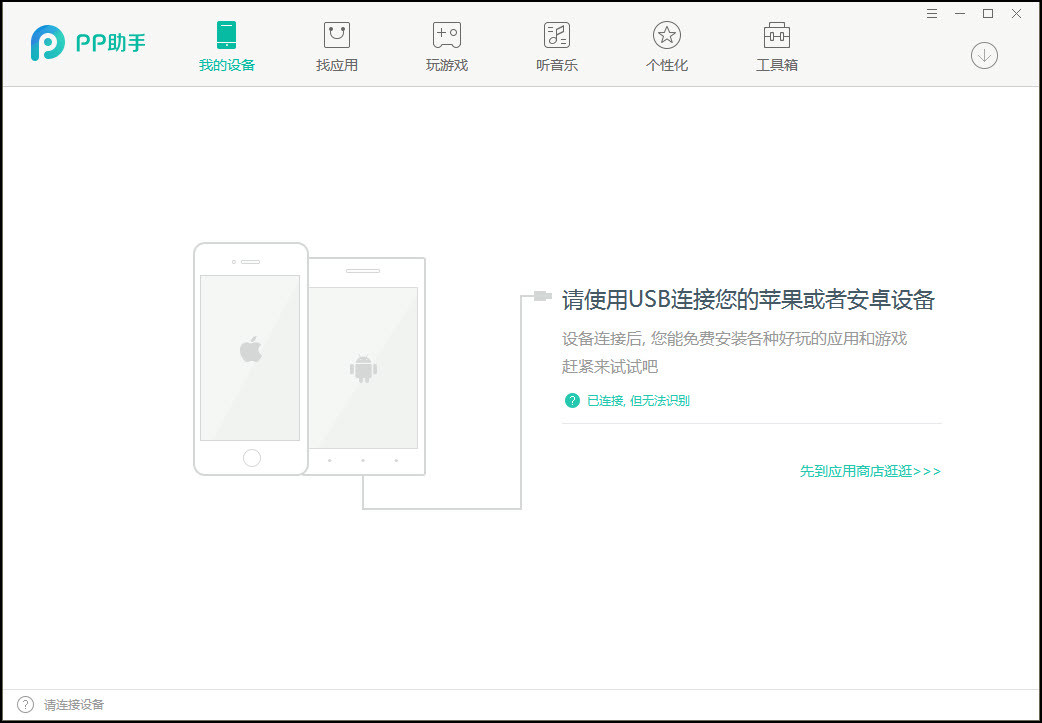Minimize the PP助手 window
This screenshot has height=723, width=1042.
(x=960, y=13)
